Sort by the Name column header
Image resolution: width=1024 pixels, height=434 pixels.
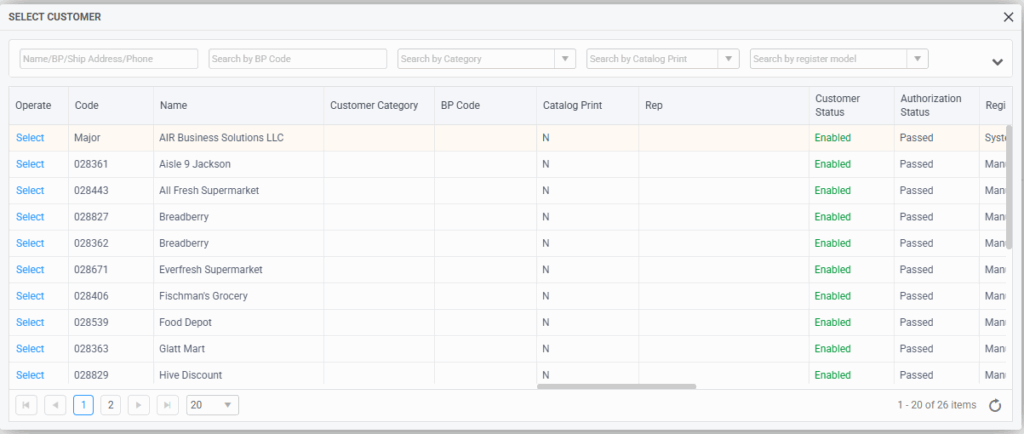click(x=173, y=105)
